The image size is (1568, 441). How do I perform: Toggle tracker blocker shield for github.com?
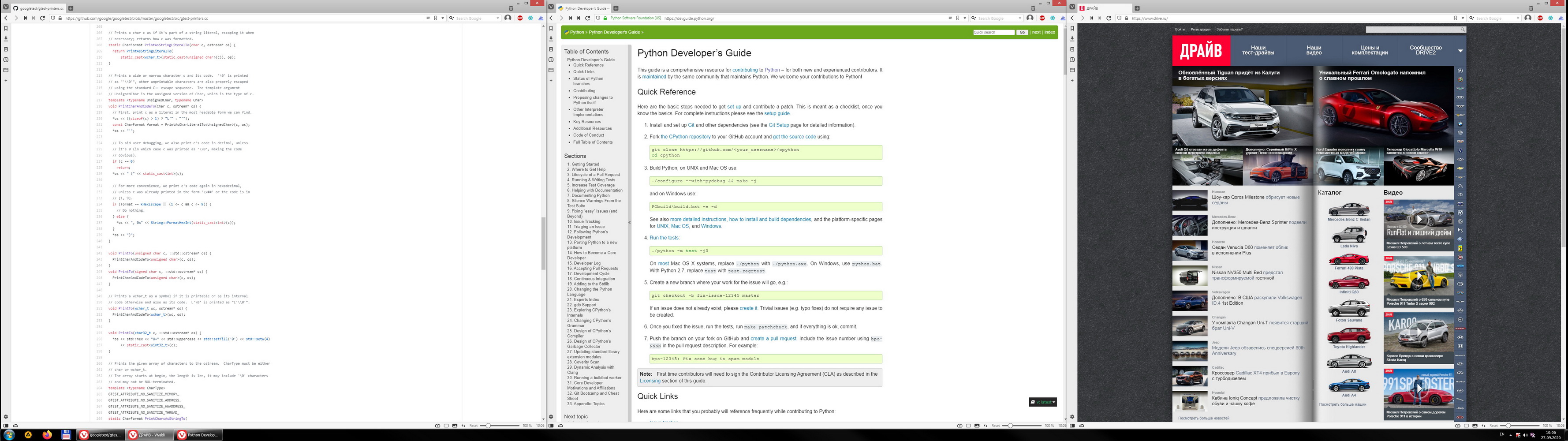[x=53, y=18]
